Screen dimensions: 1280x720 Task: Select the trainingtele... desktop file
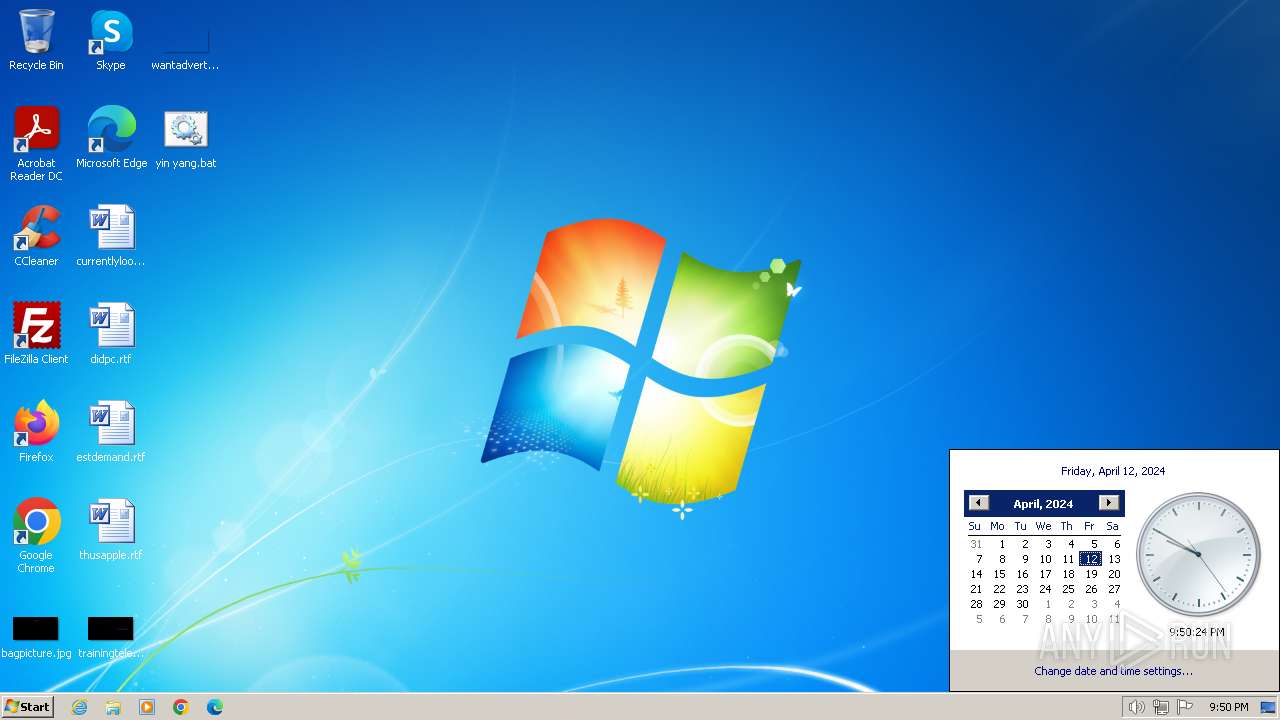pos(111,637)
